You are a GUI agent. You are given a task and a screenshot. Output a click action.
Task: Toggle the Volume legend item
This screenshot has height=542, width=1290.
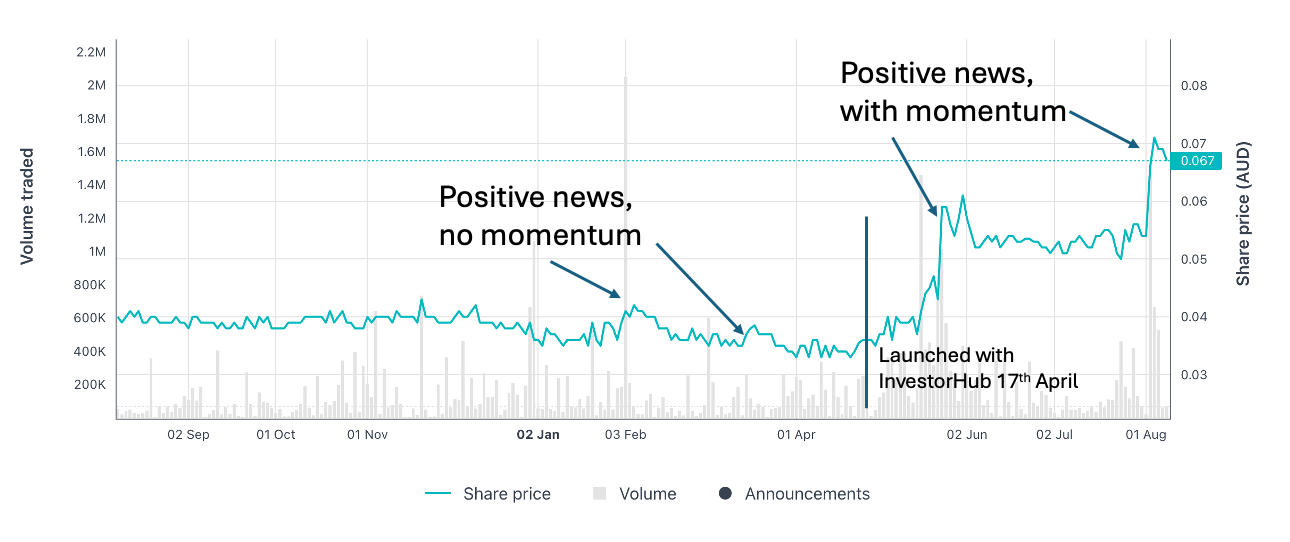[635, 494]
